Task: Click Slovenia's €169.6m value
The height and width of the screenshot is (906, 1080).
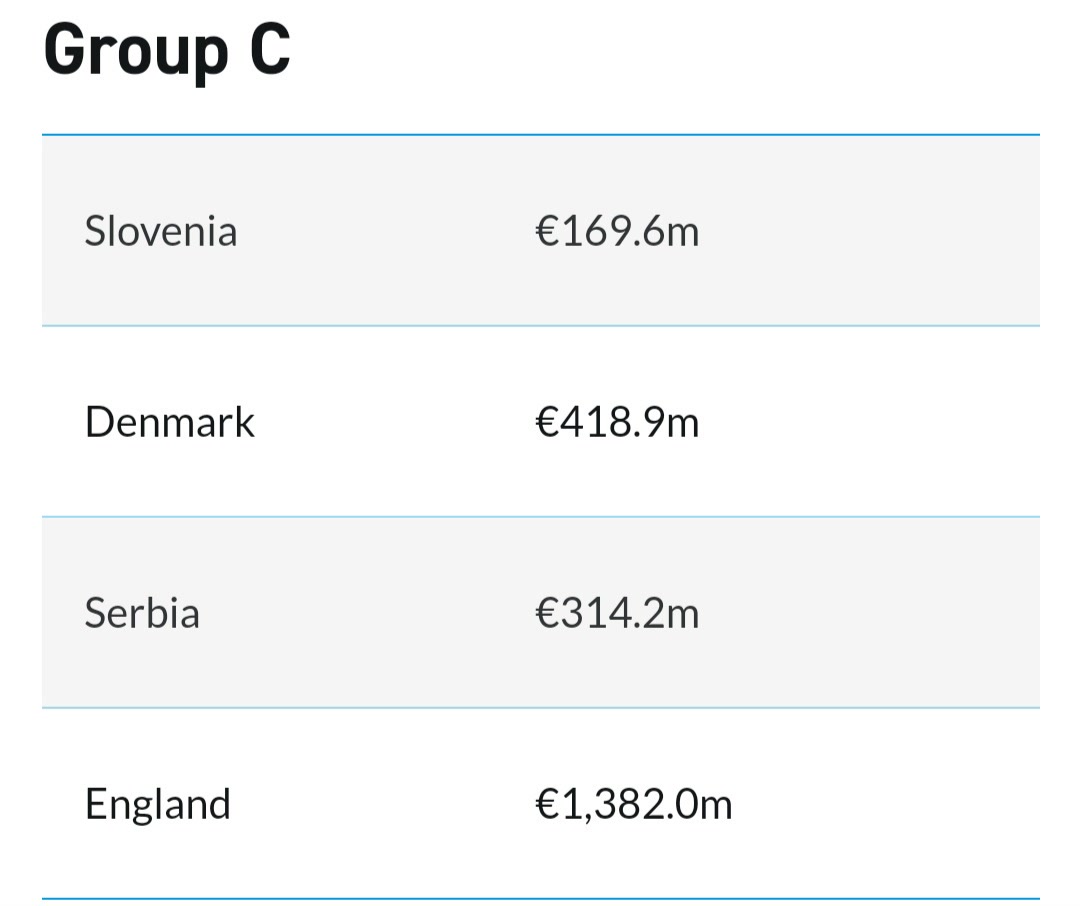Action: [617, 231]
